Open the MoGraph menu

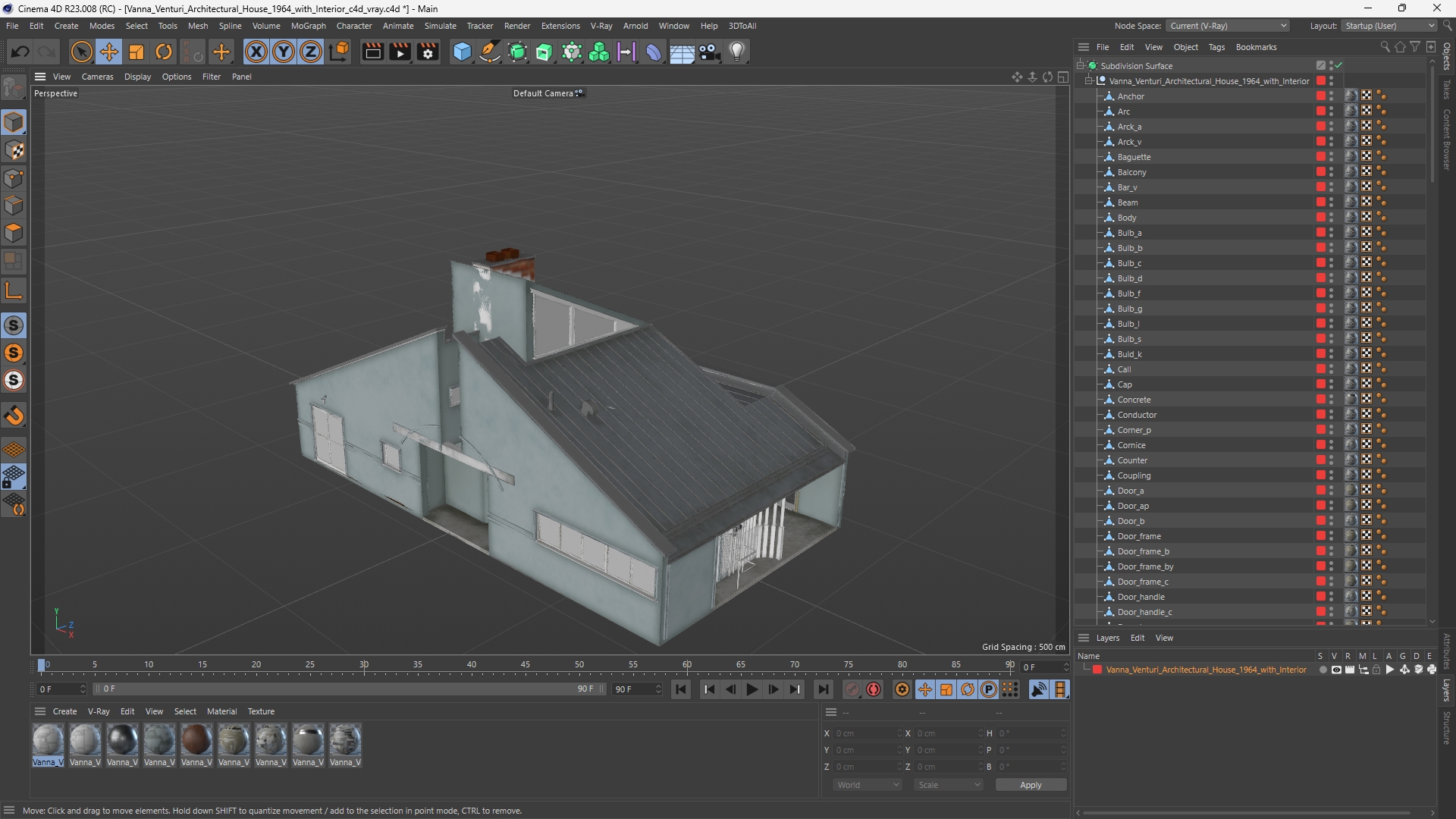[308, 26]
